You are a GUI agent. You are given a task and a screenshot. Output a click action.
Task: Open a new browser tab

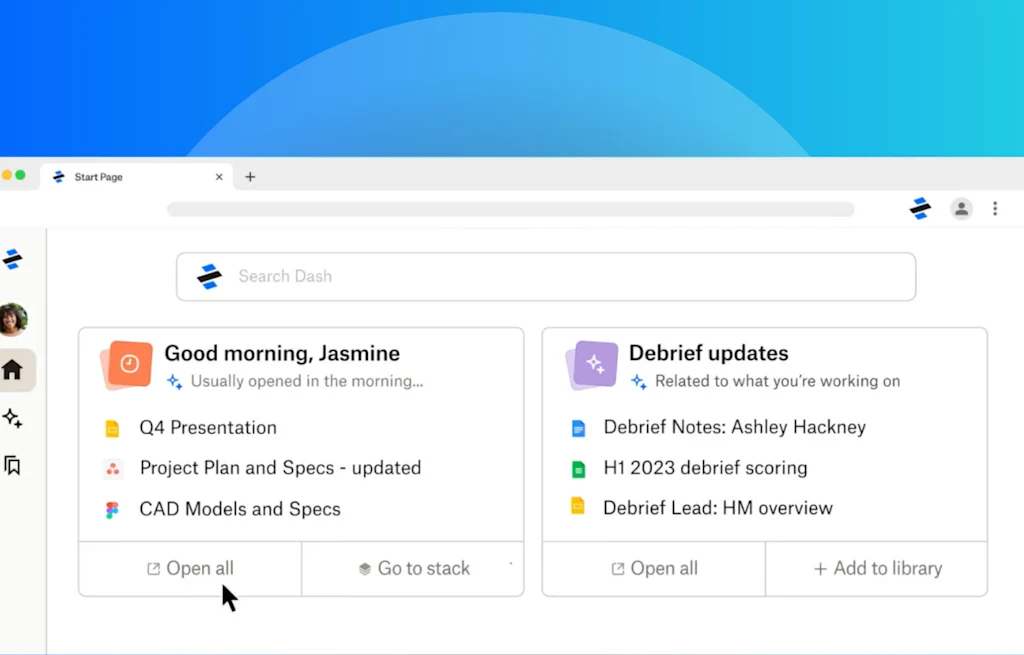click(250, 177)
